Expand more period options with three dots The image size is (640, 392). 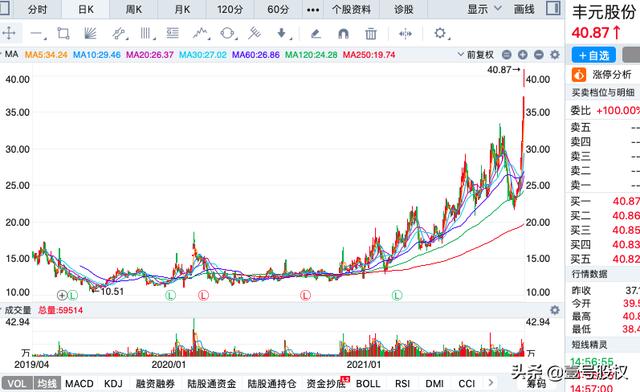click(313, 9)
